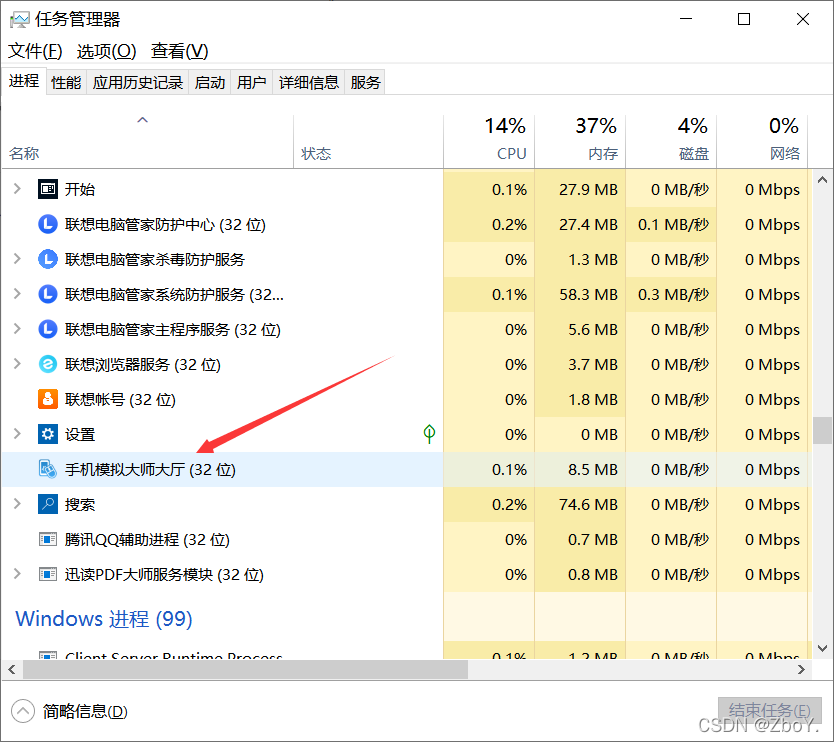Click the 简略信息(D) link

click(x=85, y=712)
